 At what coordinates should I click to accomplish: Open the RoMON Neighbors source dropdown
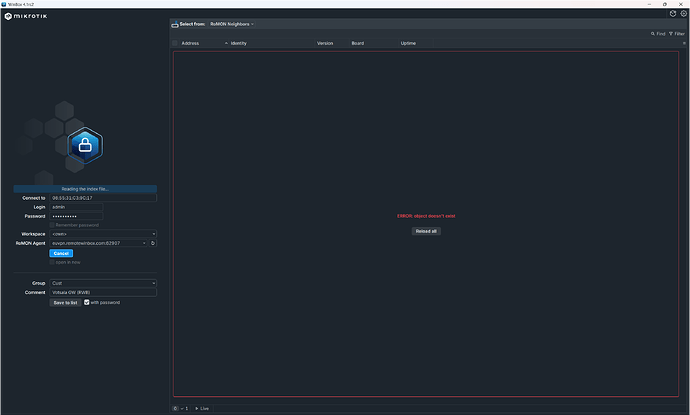[x=232, y=24]
